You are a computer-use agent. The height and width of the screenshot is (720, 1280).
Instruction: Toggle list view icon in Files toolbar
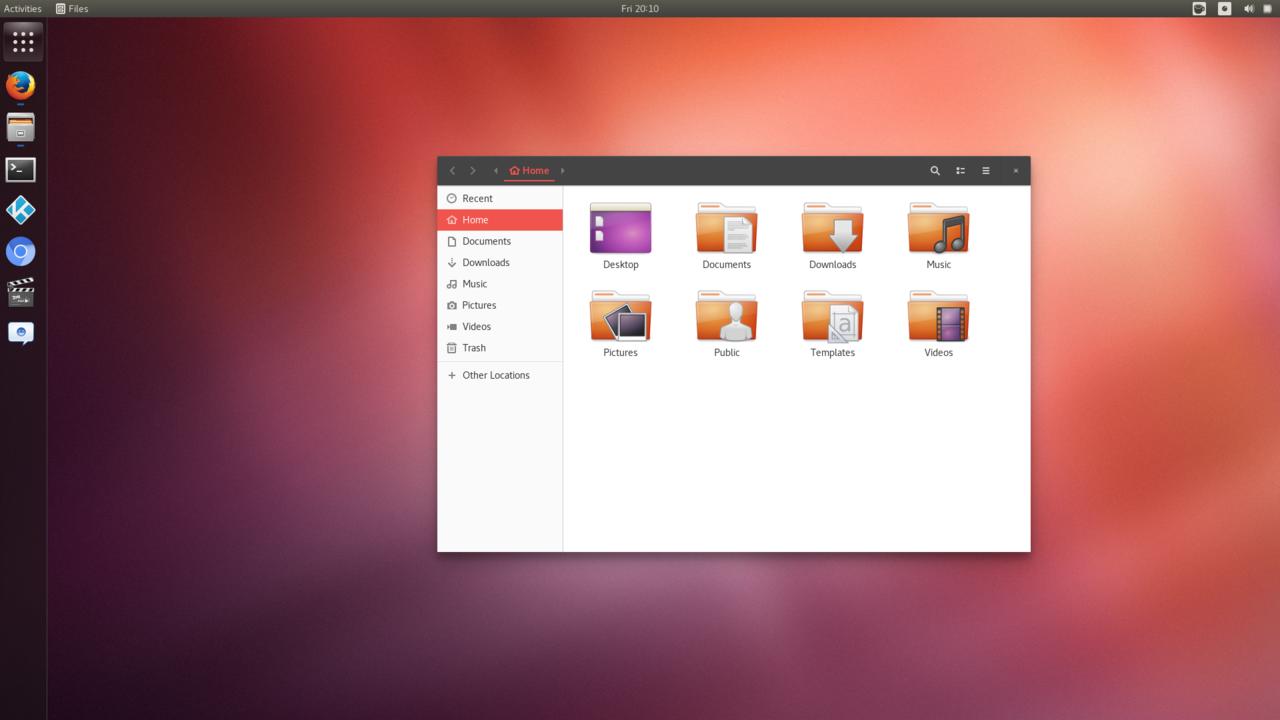click(960, 171)
